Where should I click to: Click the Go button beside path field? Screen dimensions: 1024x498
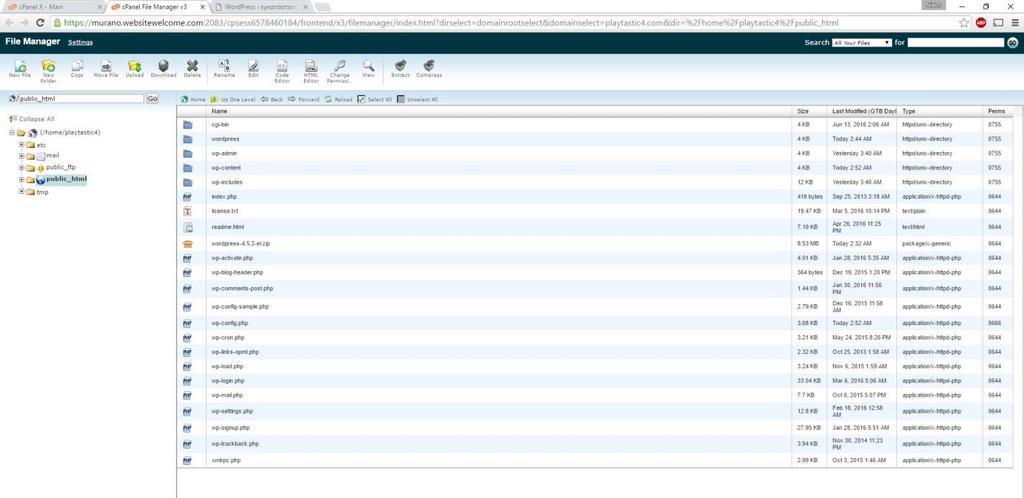pyautogui.click(x=152, y=99)
